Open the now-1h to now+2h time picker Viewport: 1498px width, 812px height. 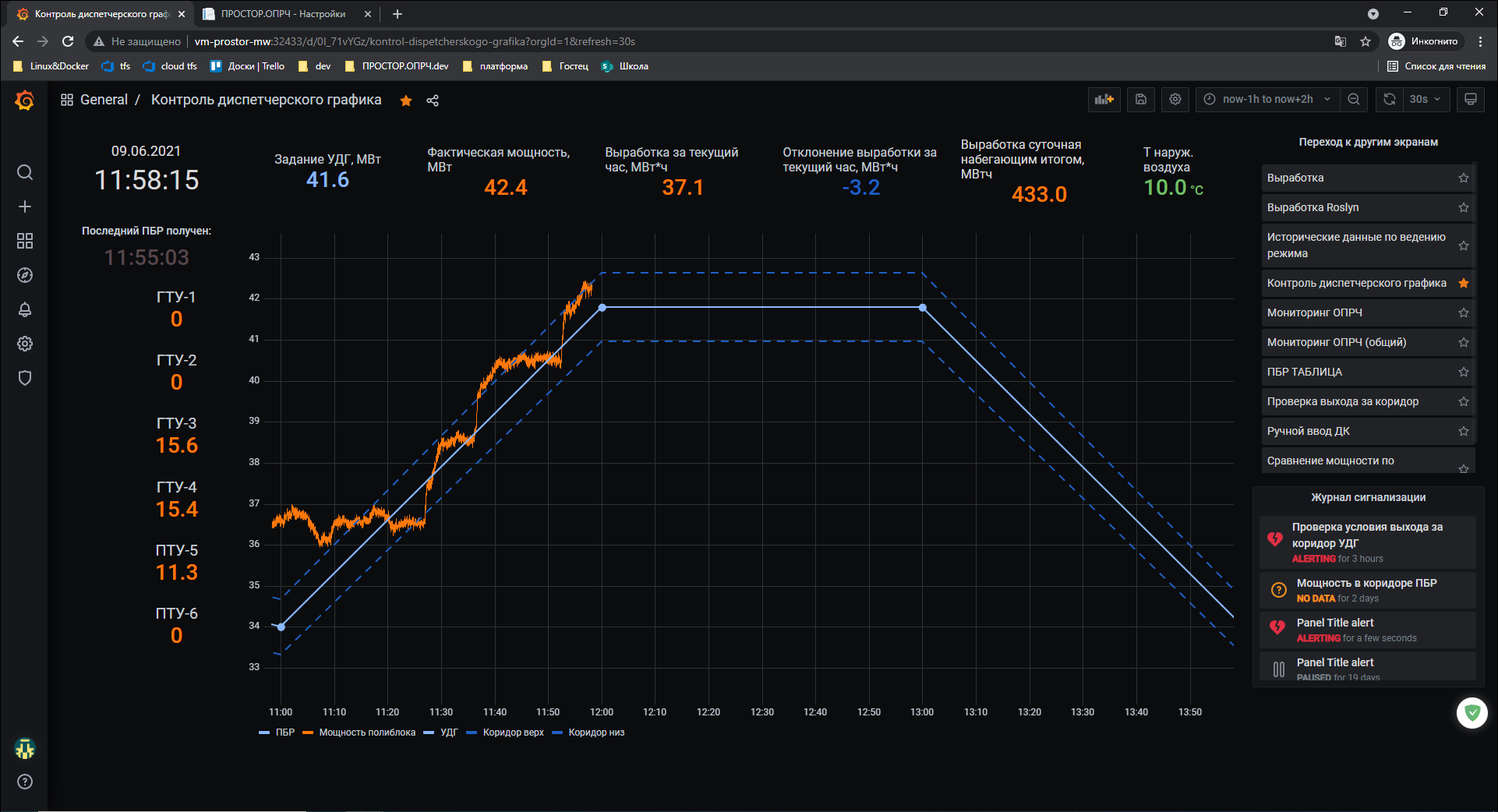[x=1267, y=100]
